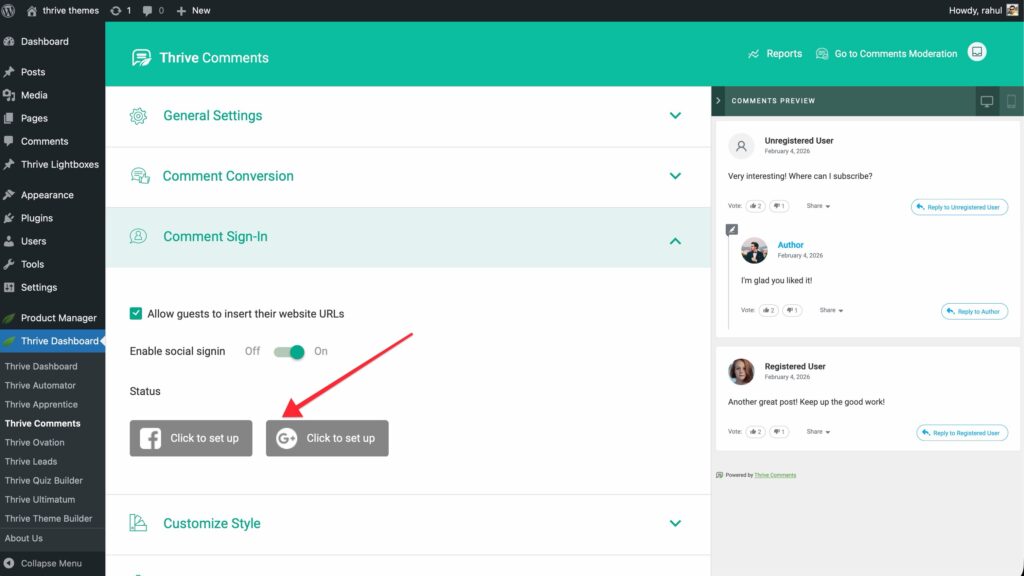
Task: Open Thrive Leads in the sidebar
Action: click(x=31, y=461)
